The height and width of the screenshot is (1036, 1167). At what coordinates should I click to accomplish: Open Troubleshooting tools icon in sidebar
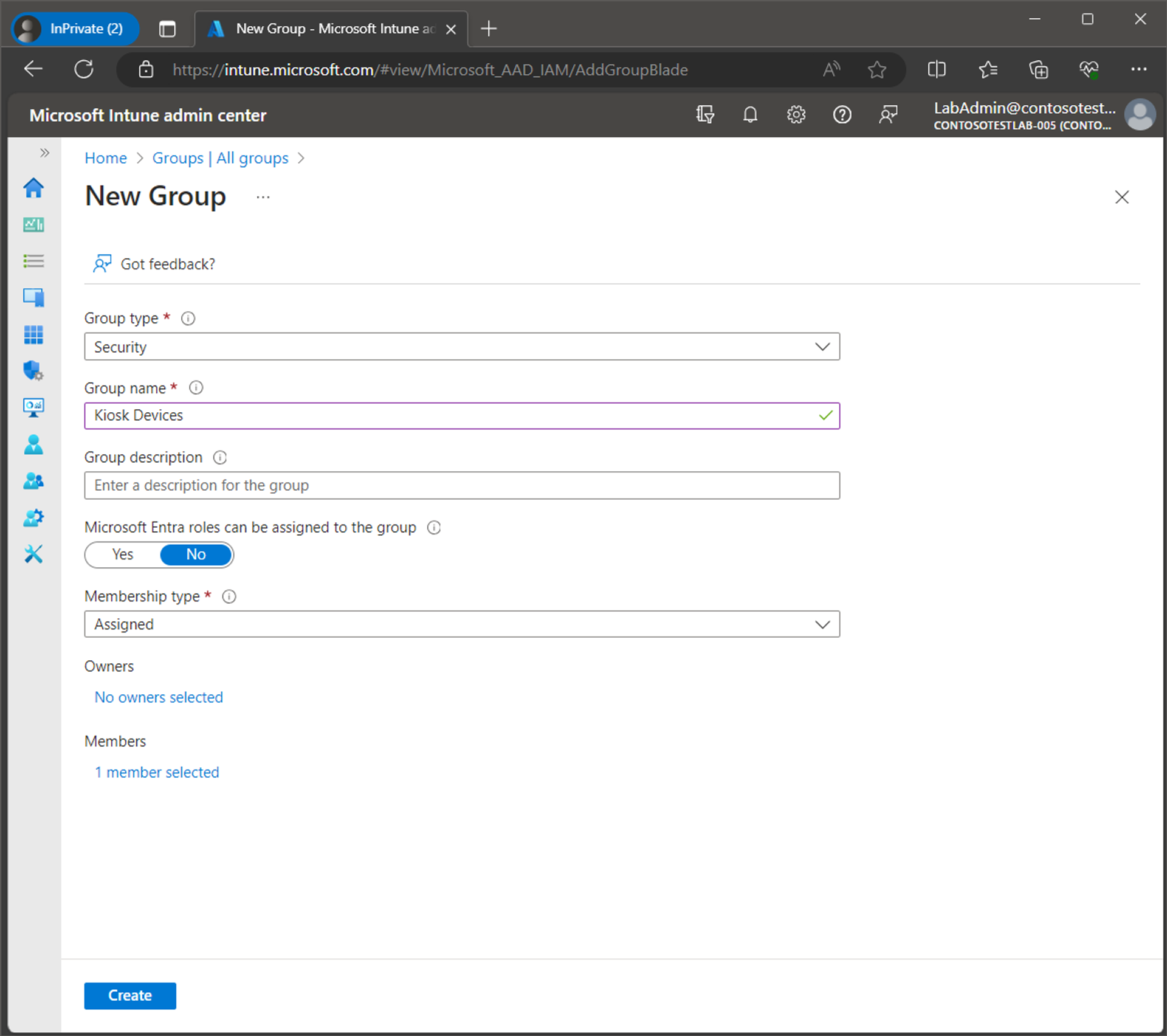33,554
